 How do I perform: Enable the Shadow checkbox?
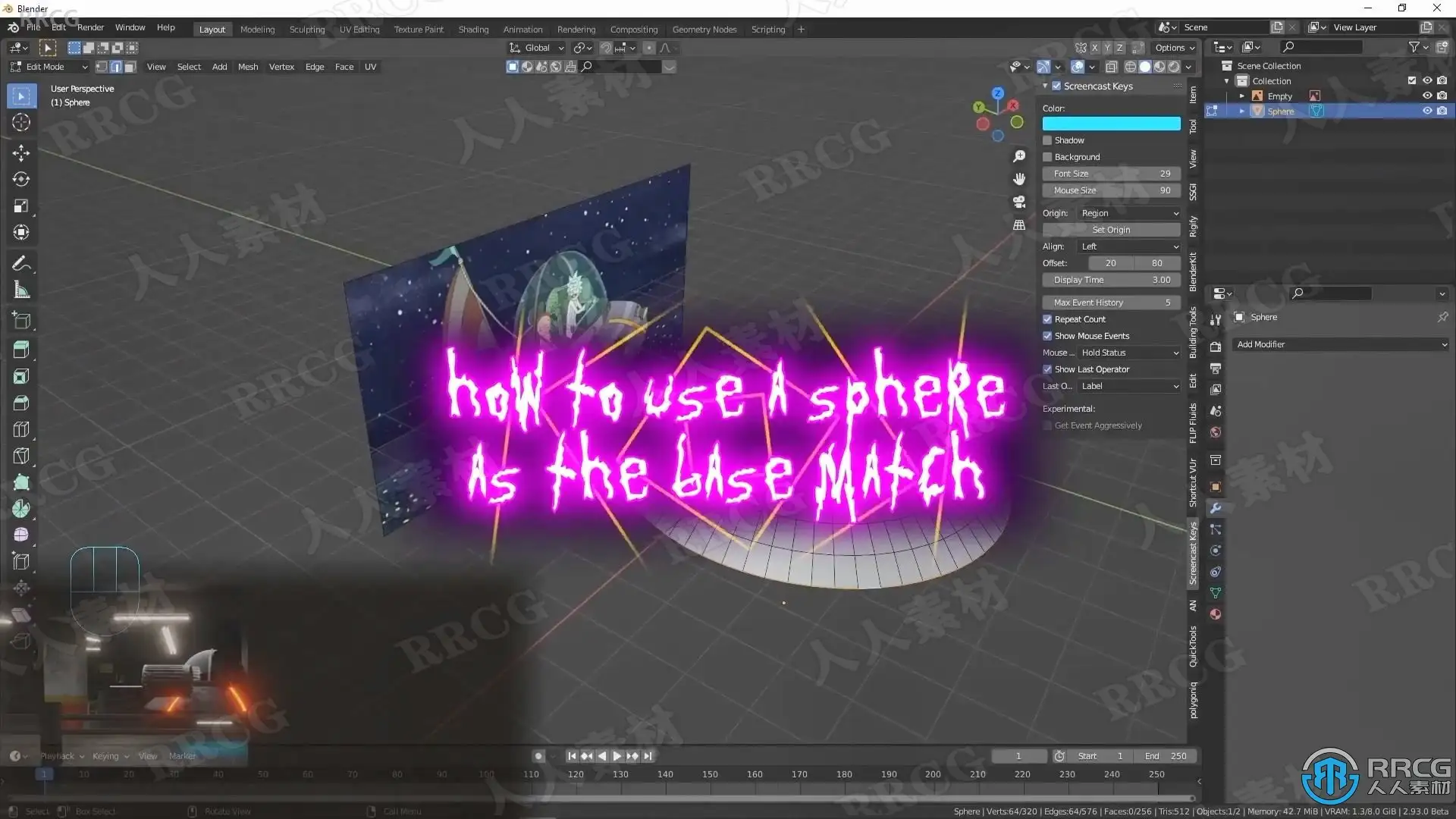1047,140
